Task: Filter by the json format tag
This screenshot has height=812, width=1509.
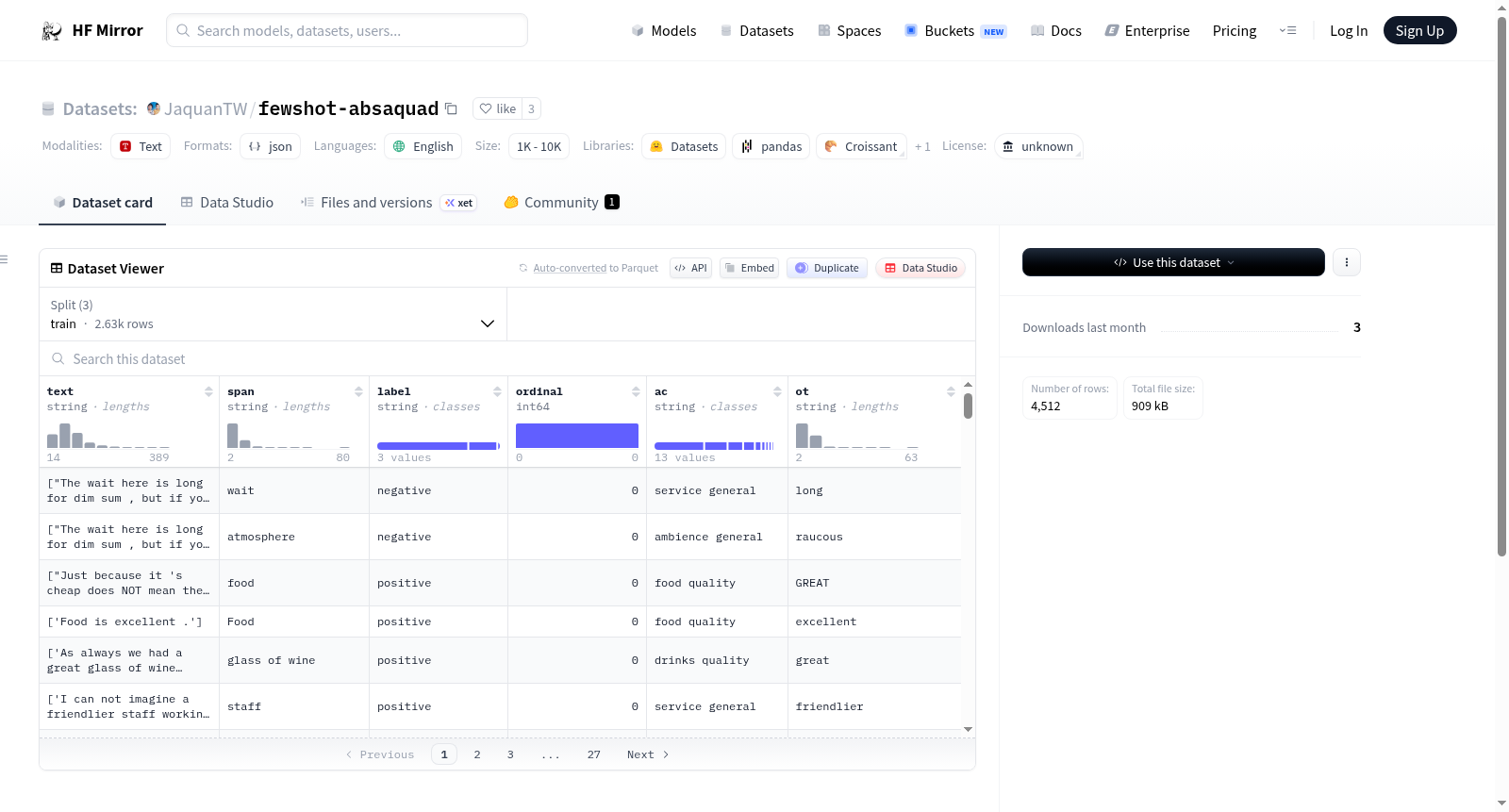Action: coord(270,146)
